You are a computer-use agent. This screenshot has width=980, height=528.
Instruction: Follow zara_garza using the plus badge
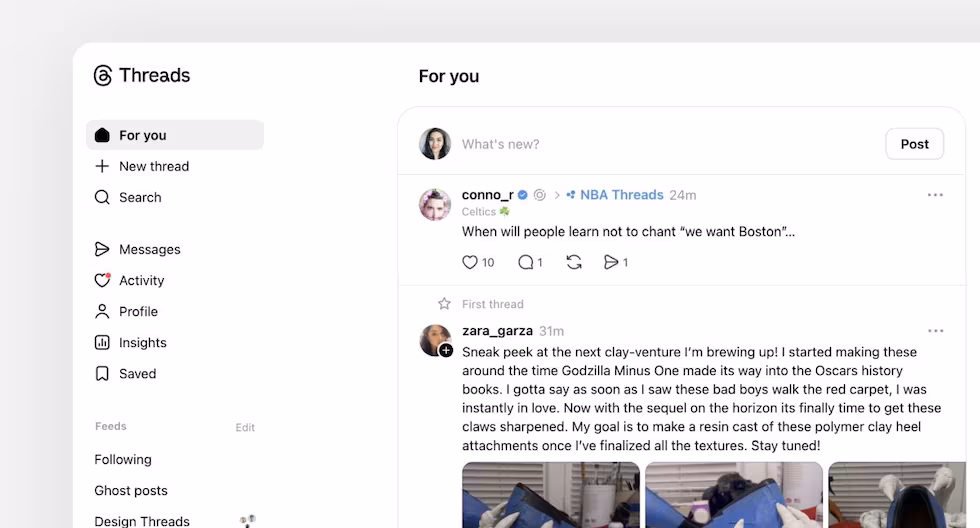(446, 351)
